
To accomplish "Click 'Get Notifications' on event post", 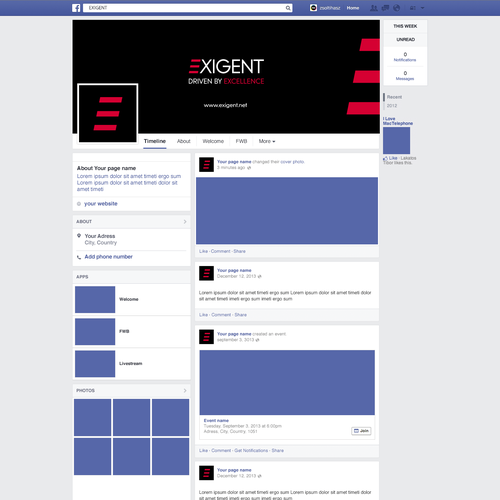I will [x=251, y=451].
